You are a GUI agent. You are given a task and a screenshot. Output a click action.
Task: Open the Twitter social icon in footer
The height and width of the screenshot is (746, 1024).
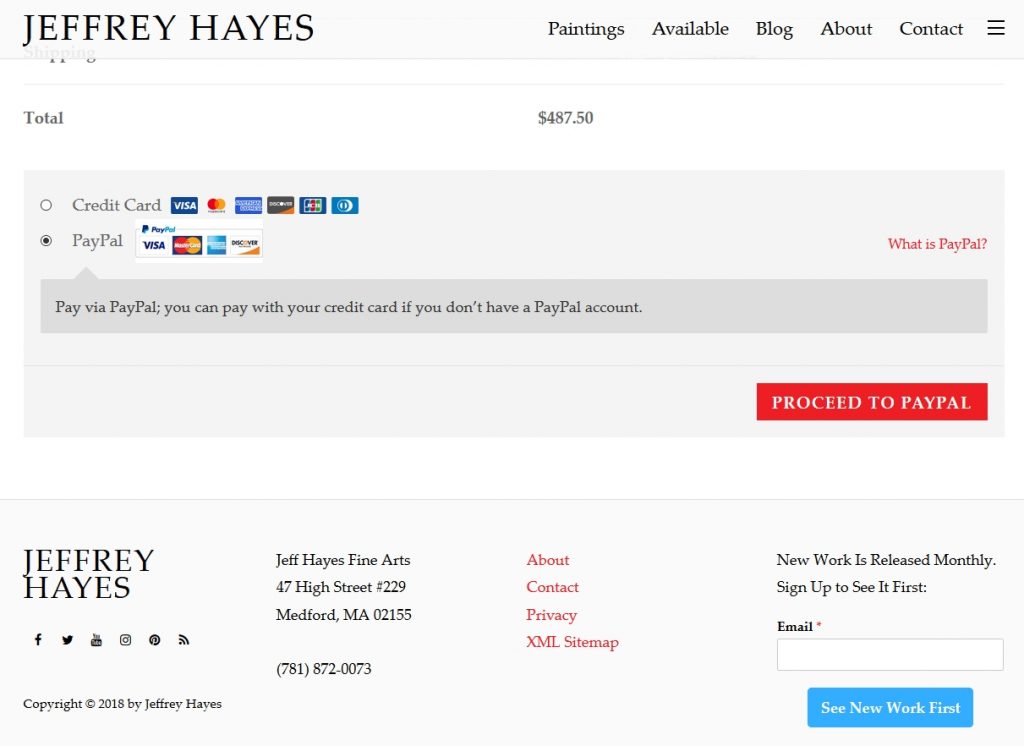point(67,640)
